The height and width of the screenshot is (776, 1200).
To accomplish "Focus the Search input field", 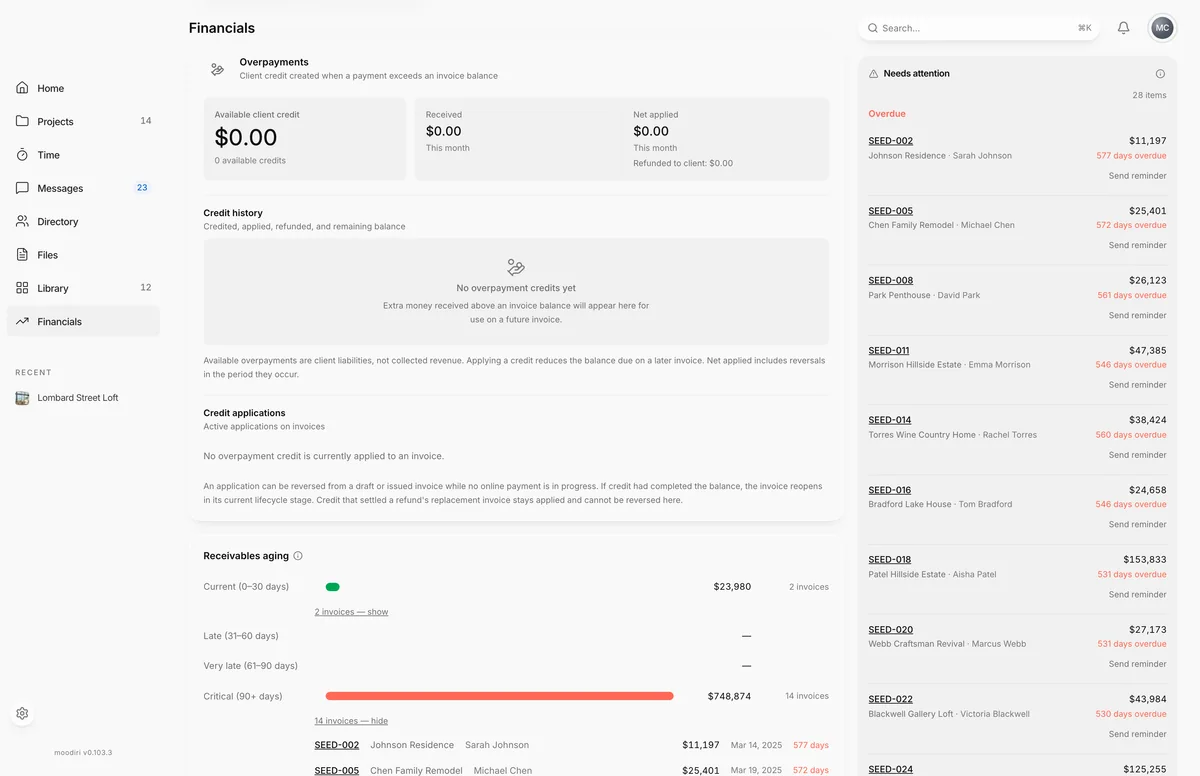I will 978,28.
